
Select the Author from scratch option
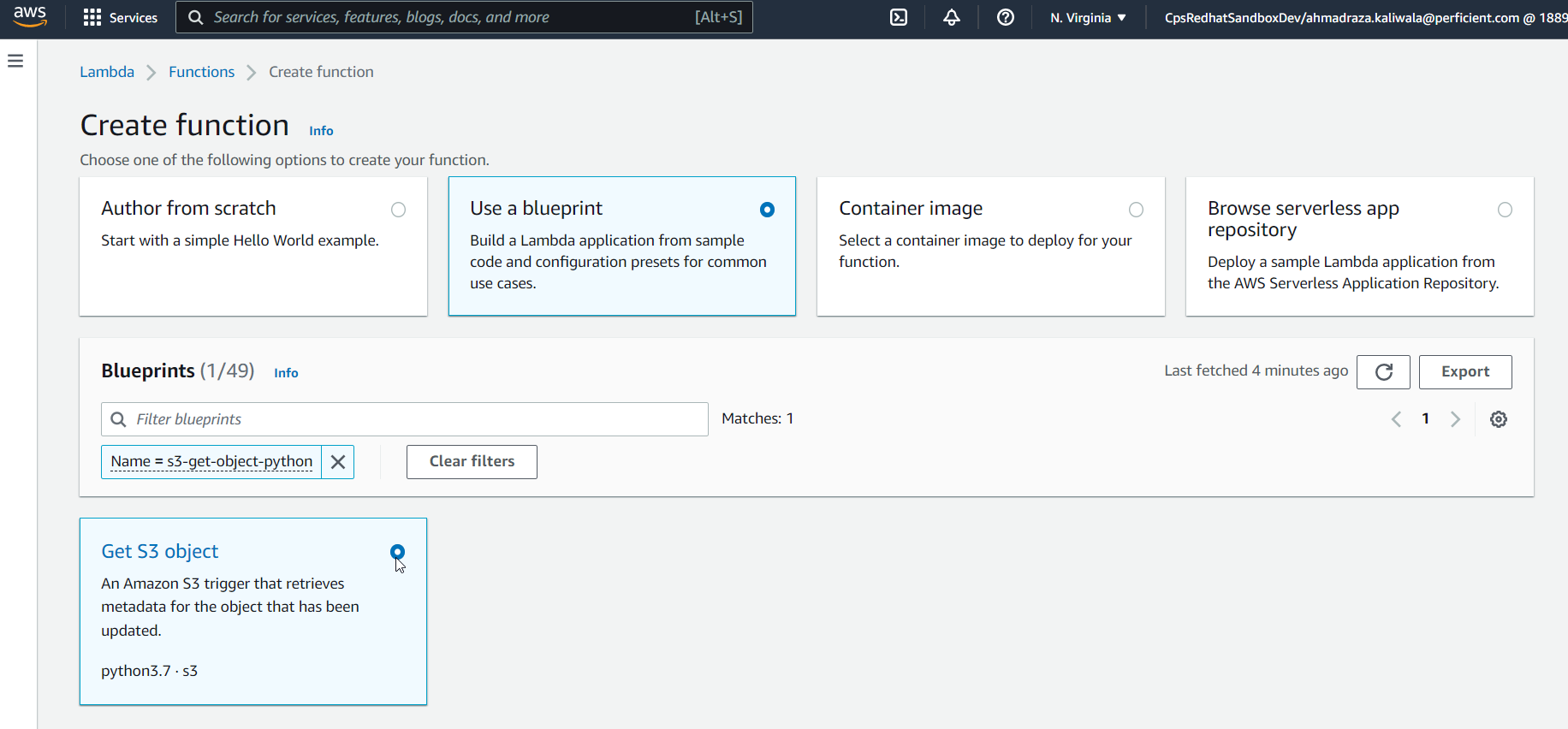(x=398, y=210)
